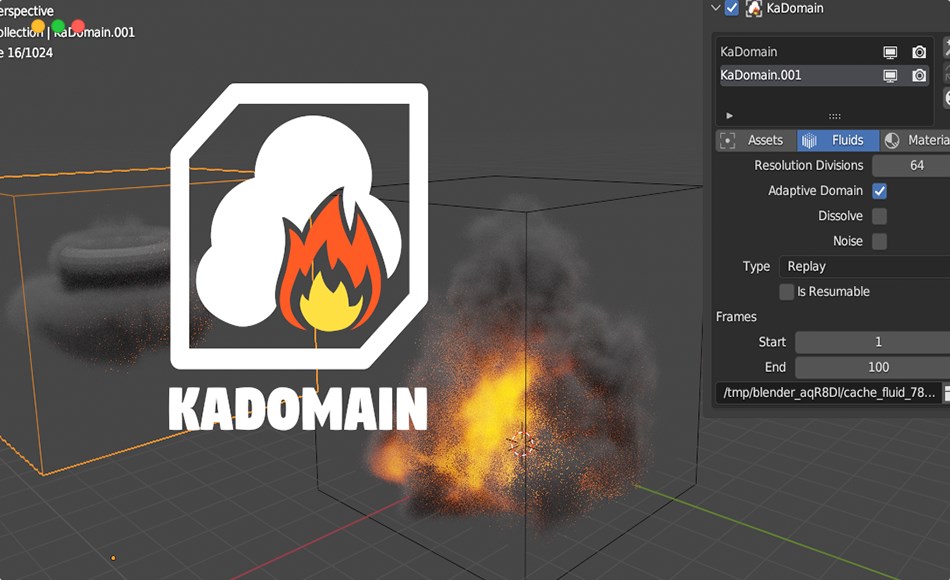Click the red dot indicator at top left
This screenshot has height=580, width=950.
pos(77,26)
